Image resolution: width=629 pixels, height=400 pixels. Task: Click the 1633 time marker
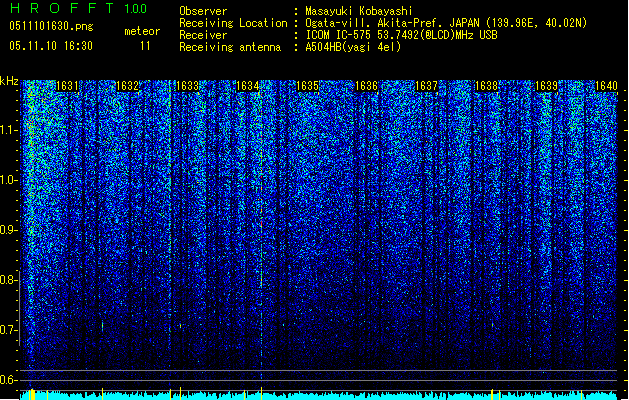[187, 86]
